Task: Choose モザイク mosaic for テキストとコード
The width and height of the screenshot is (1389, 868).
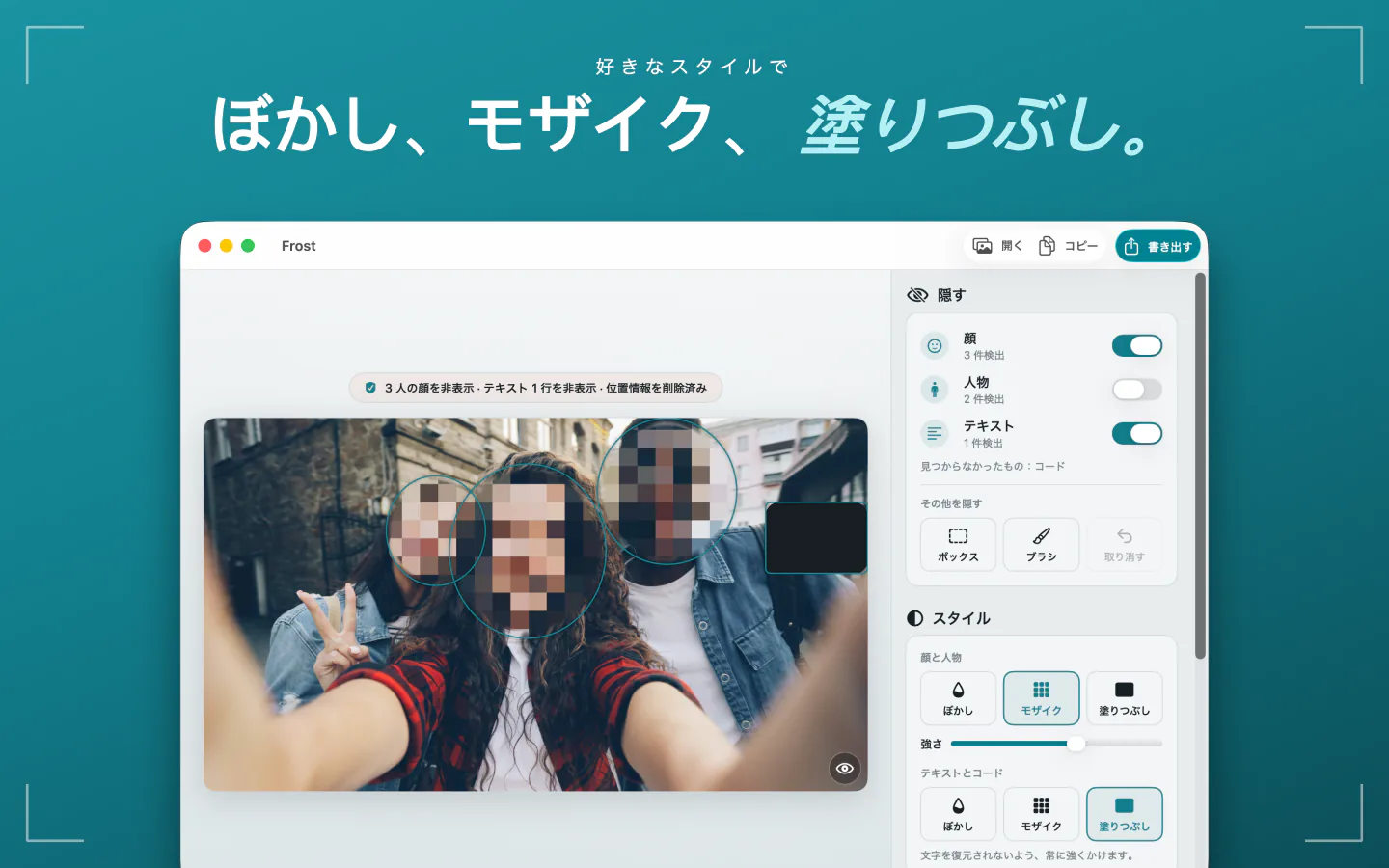Action: pyautogui.click(x=1041, y=814)
